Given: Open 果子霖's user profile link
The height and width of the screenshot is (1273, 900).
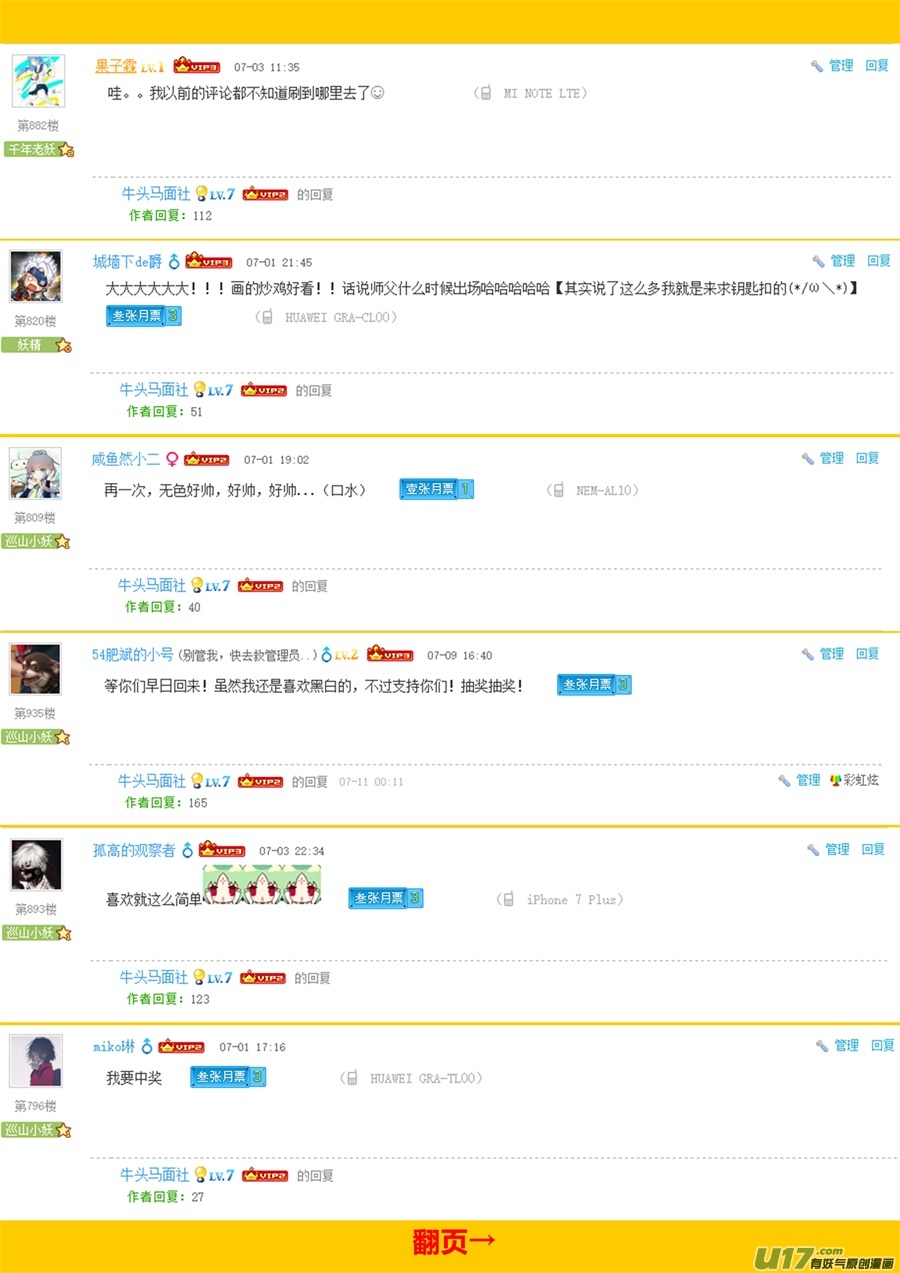Looking at the screenshot, I should pyautogui.click(x=116, y=66).
